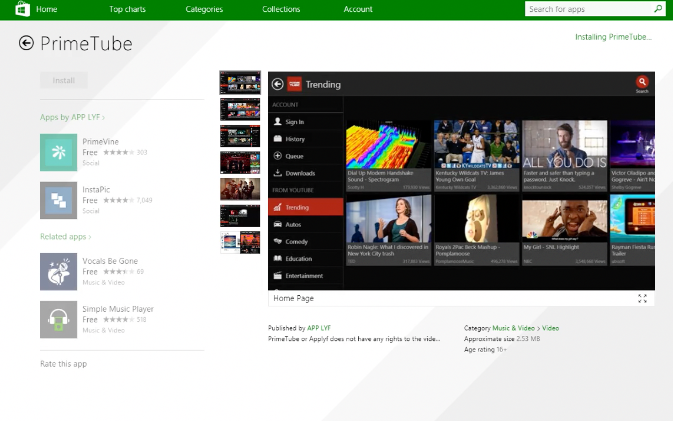Click the Installing PrimeTube status link
This screenshot has width=673, height=421.
613,37
